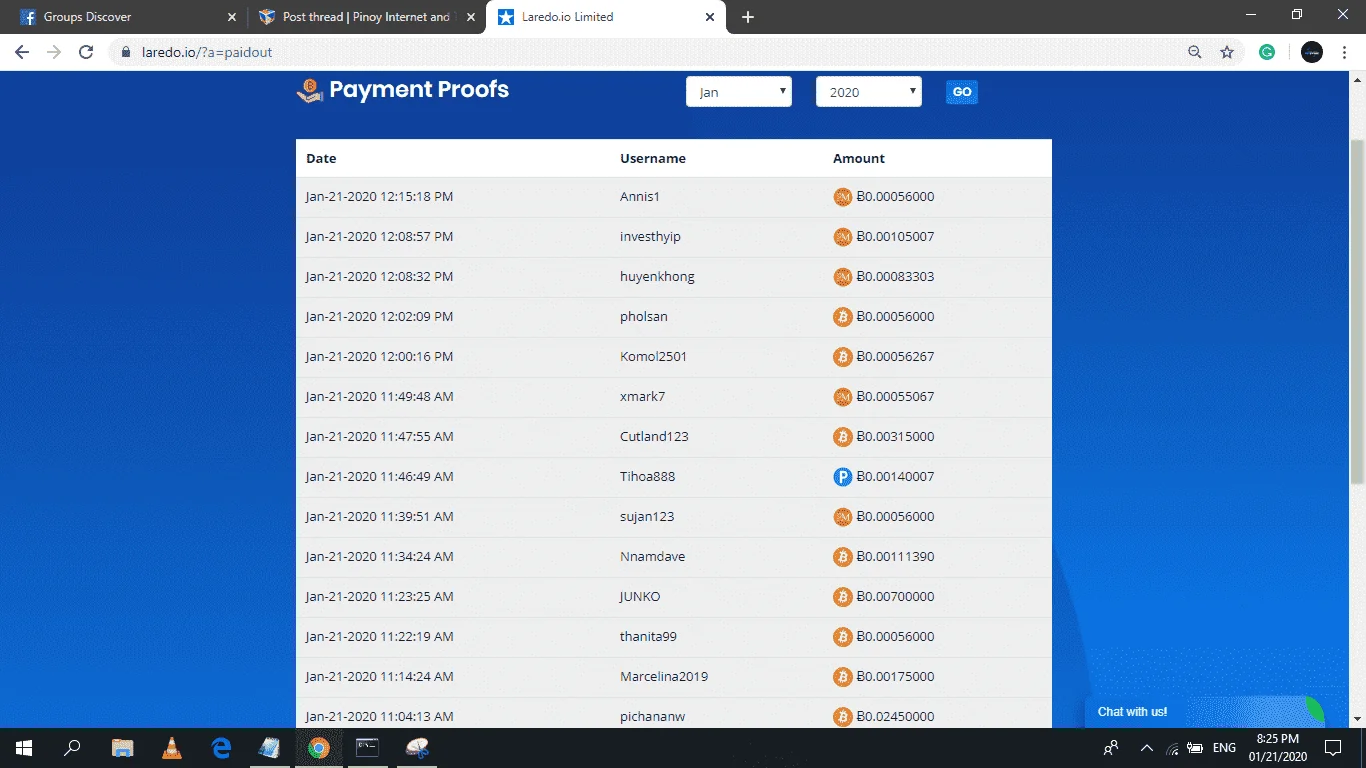The width and height of the screenshot is (1366, 768).
Task: Click the Bitcoin icon in Komol2501 row
Action: tap(843, 357)
